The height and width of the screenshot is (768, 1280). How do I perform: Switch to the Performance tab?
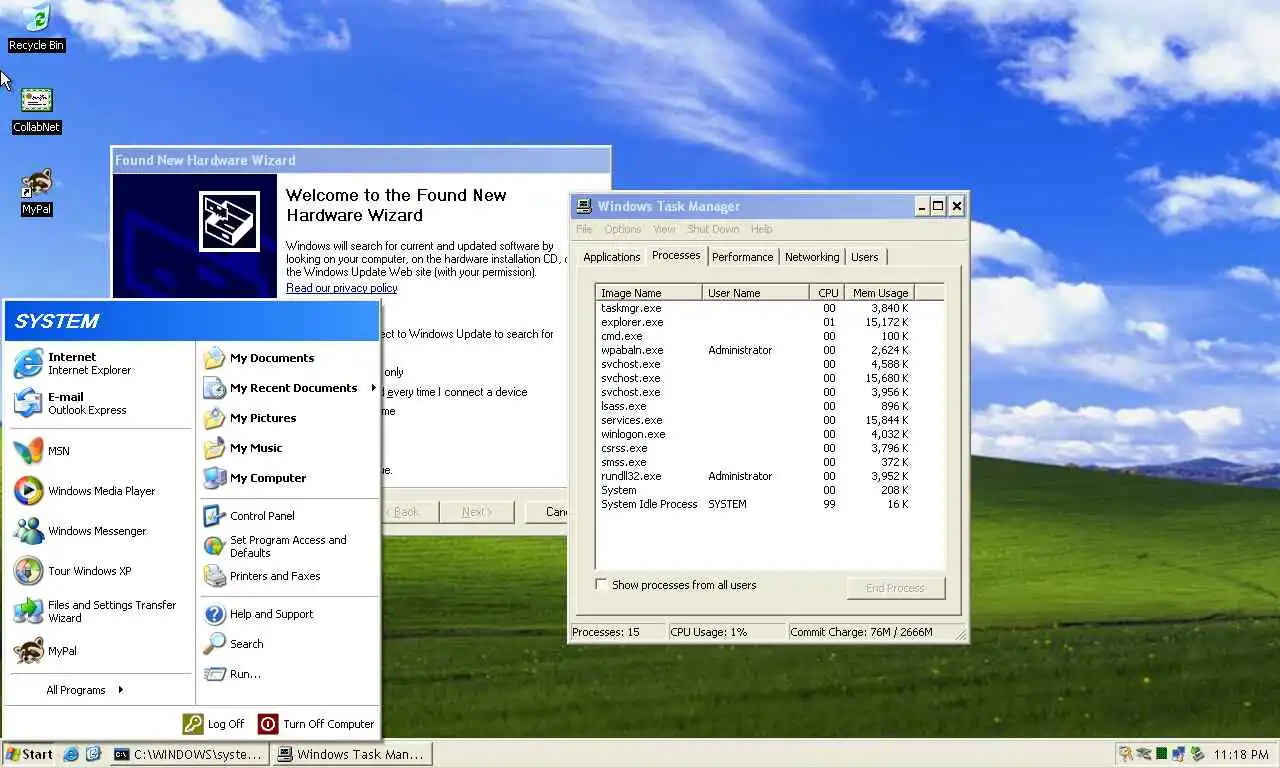pos(743,257)
